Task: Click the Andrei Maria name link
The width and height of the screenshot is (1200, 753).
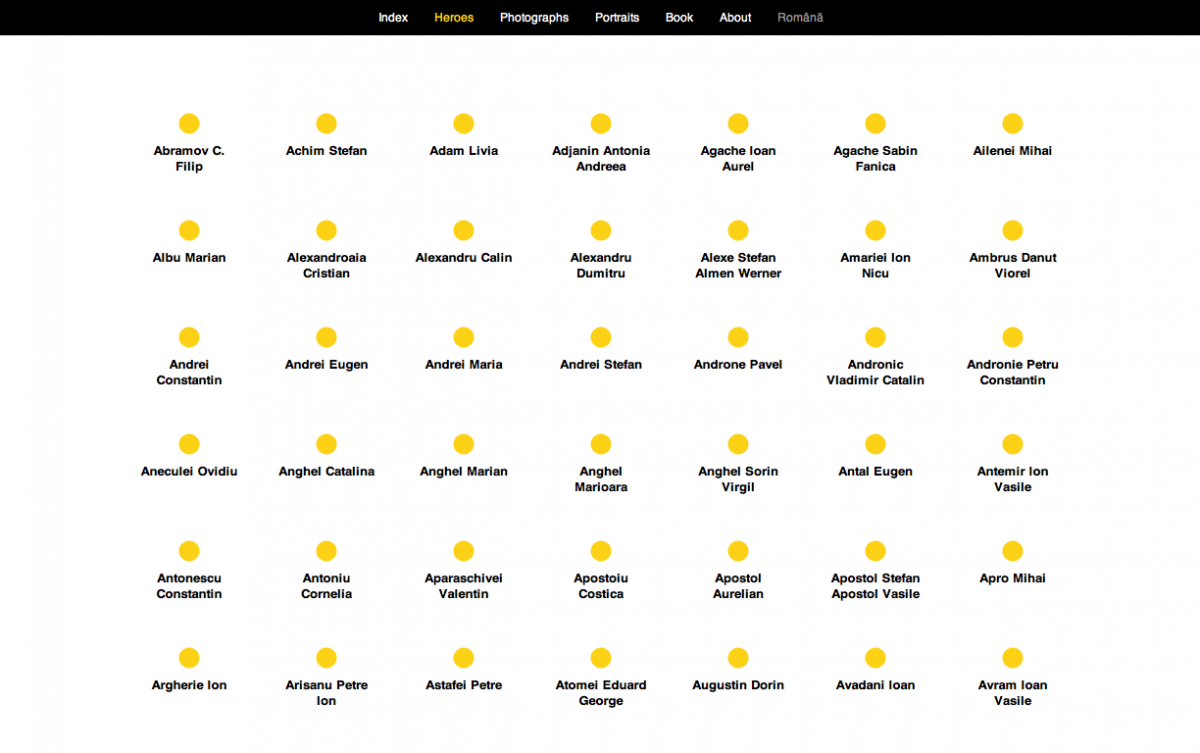Action: click(x=463, y=365)
